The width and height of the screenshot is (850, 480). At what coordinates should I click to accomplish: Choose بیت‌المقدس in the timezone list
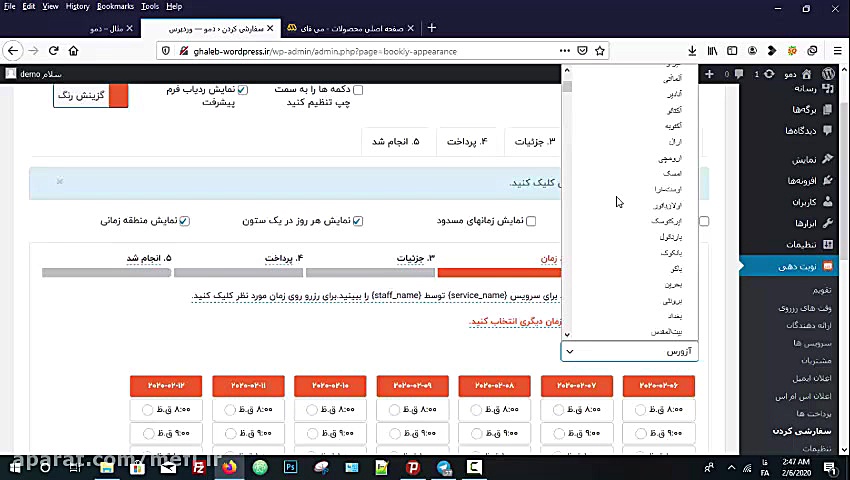tap(667, 331)
